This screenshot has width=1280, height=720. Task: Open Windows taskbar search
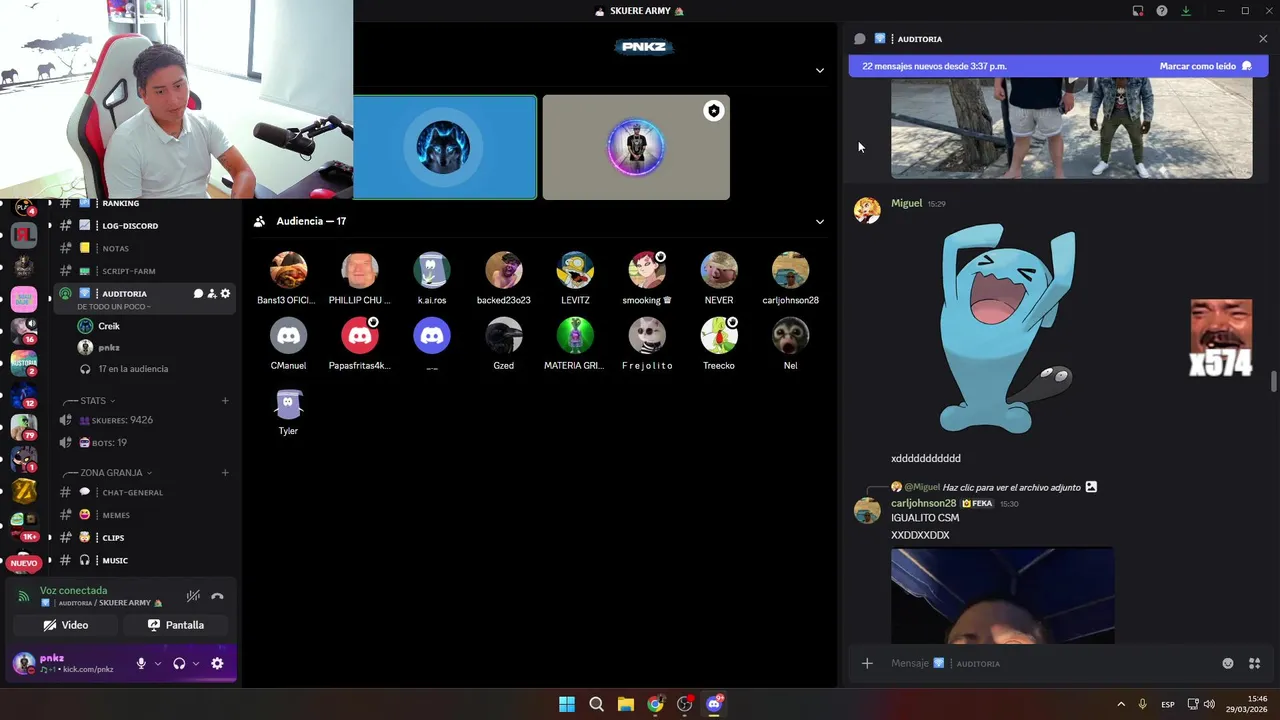coord(596,704)
